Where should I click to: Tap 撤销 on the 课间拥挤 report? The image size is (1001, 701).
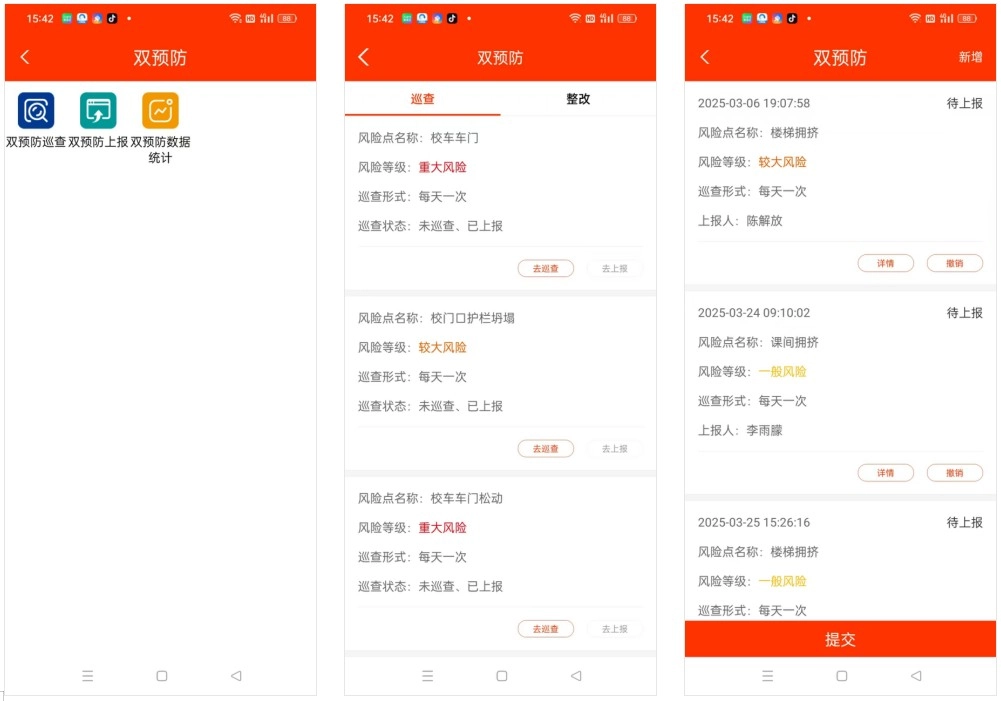pyautogui.click(x=954, y=473)
